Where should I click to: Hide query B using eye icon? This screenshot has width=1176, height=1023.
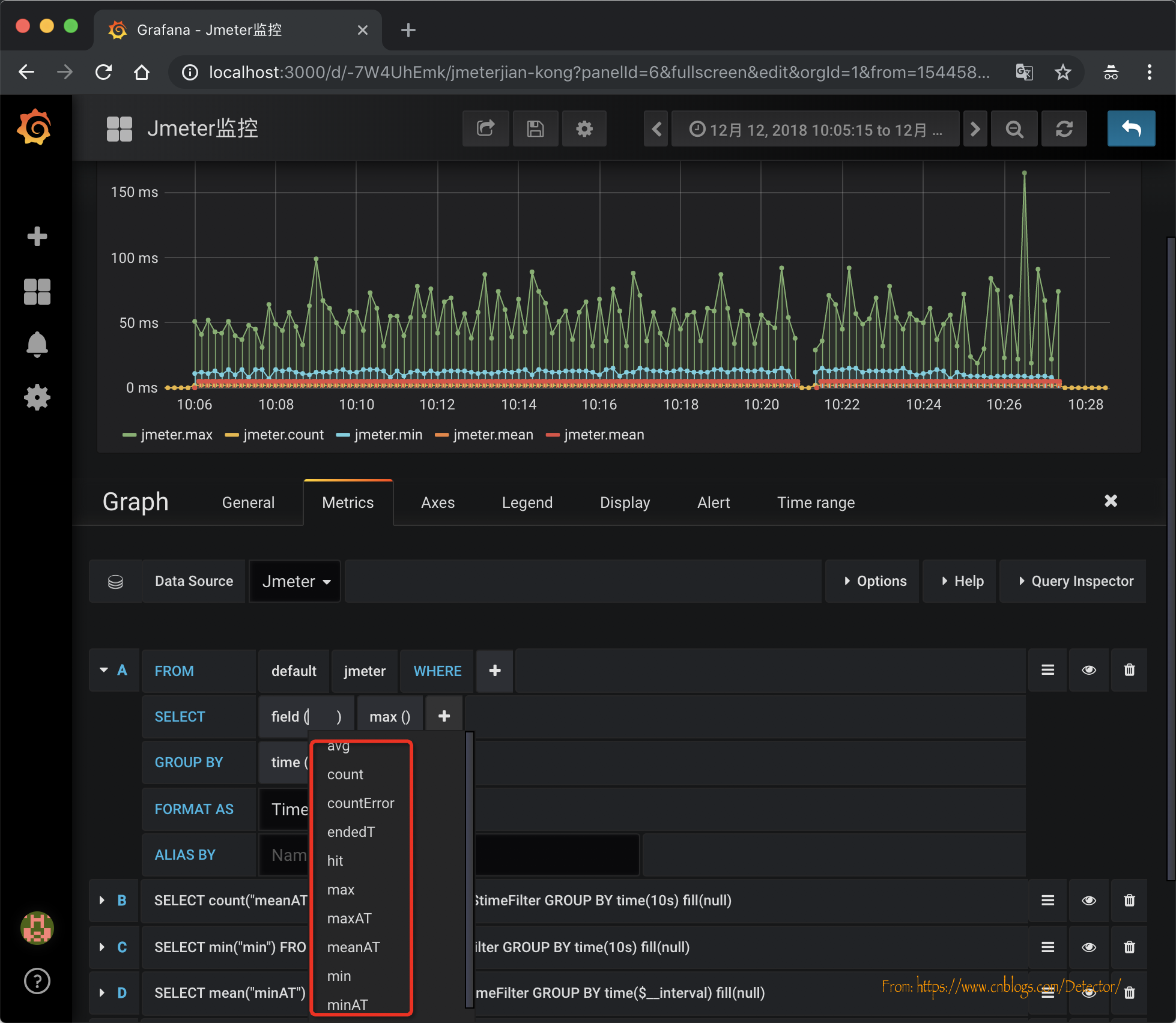1088,901
